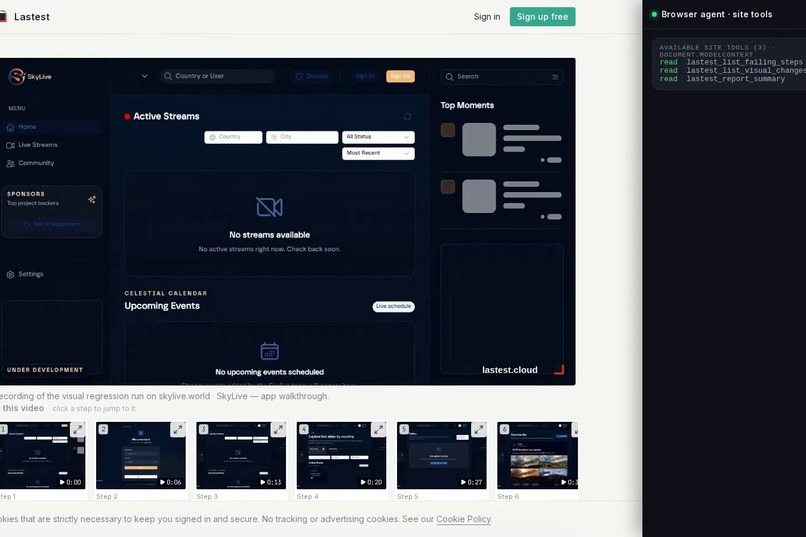Click the calendar icon above No upcoming events
The width and height of the screenshot is (806, 537).
click(269, 351)
